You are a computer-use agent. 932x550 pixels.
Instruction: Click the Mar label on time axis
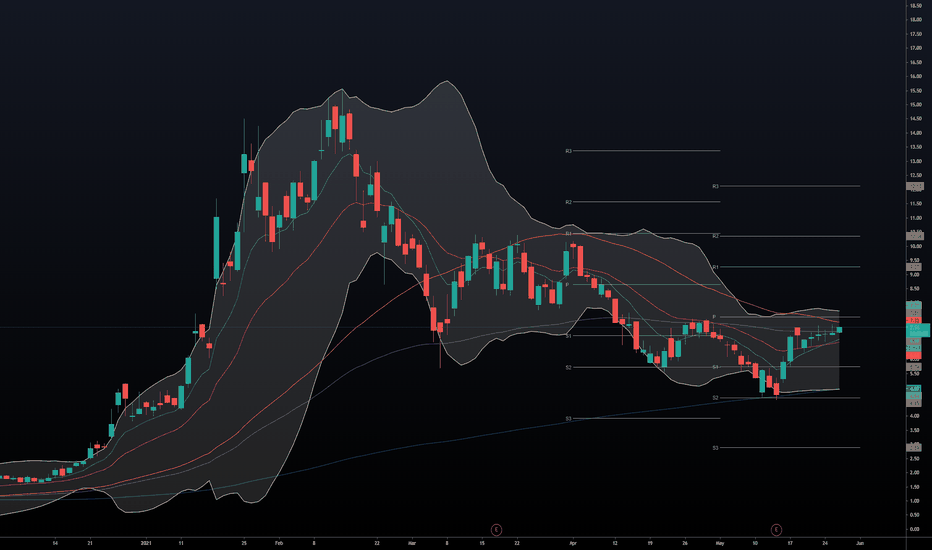tap(412, 543)
